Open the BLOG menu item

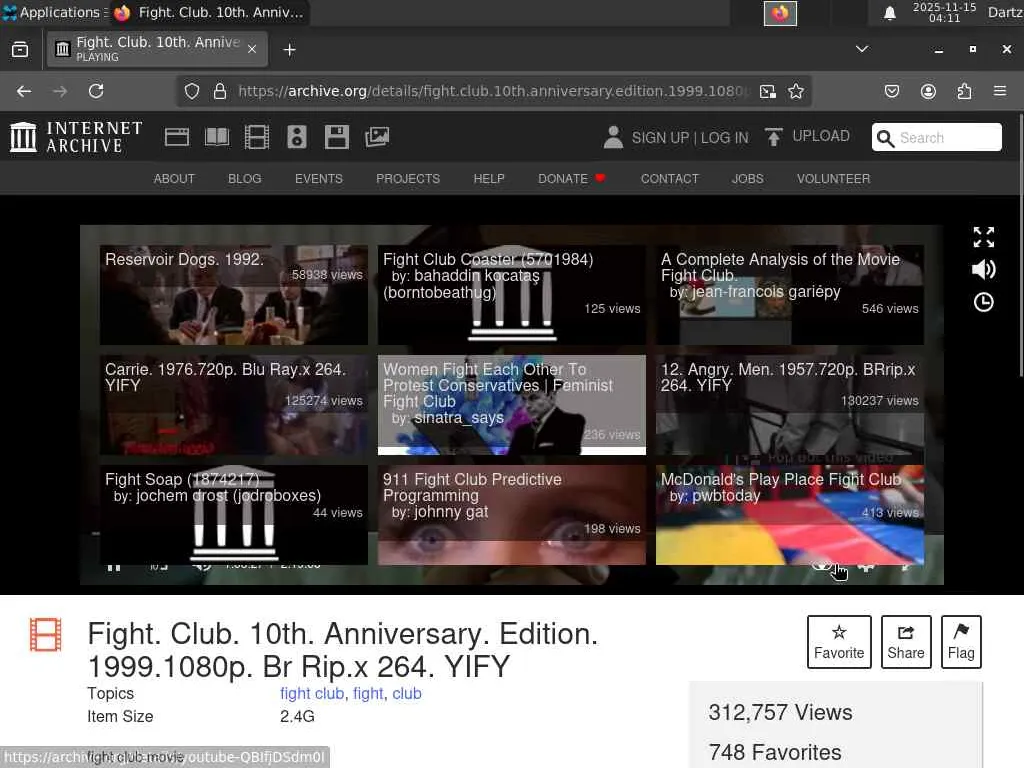(244, 179)
